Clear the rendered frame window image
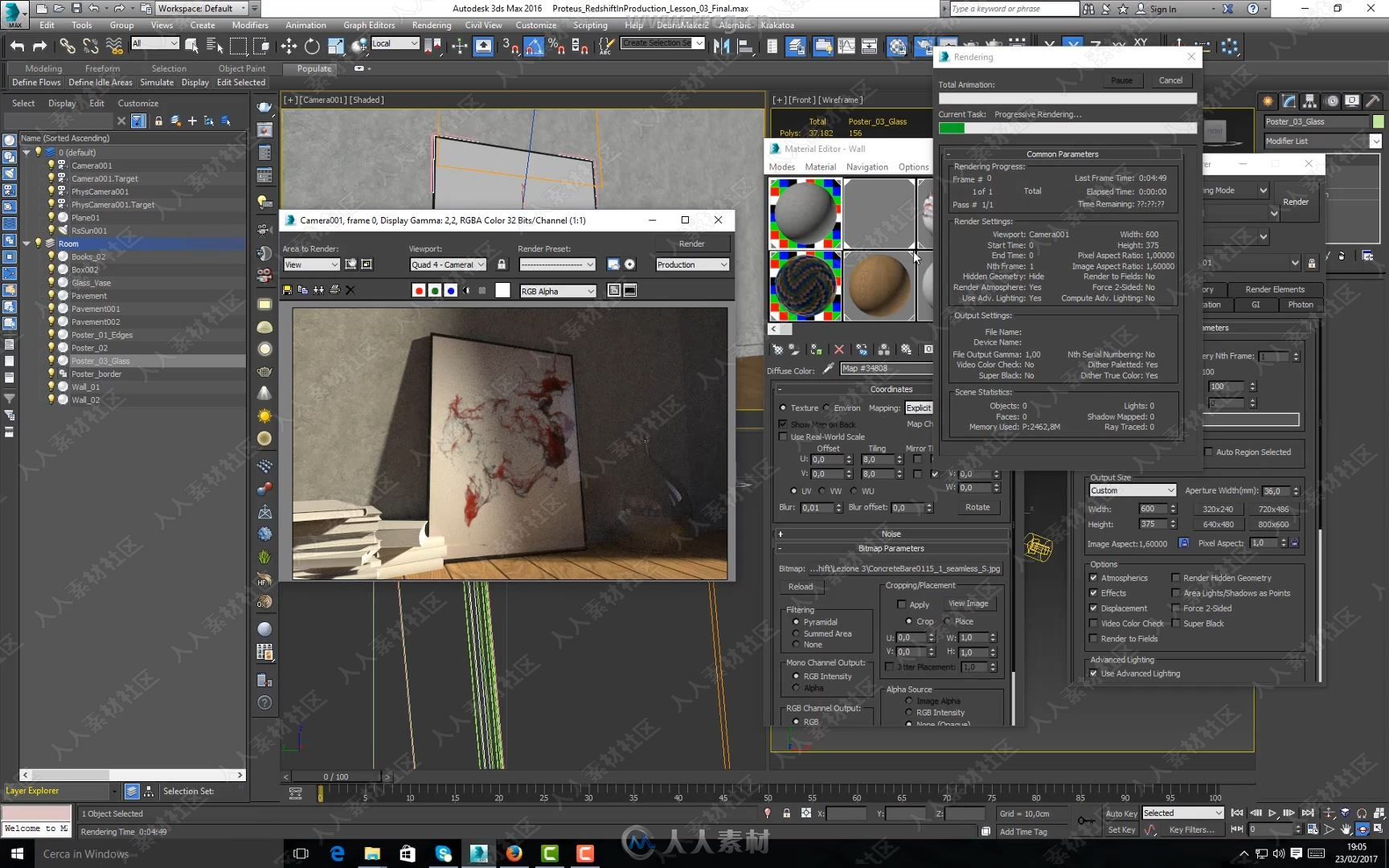Viewport: 1389px width, 868px height. point(350,290)
